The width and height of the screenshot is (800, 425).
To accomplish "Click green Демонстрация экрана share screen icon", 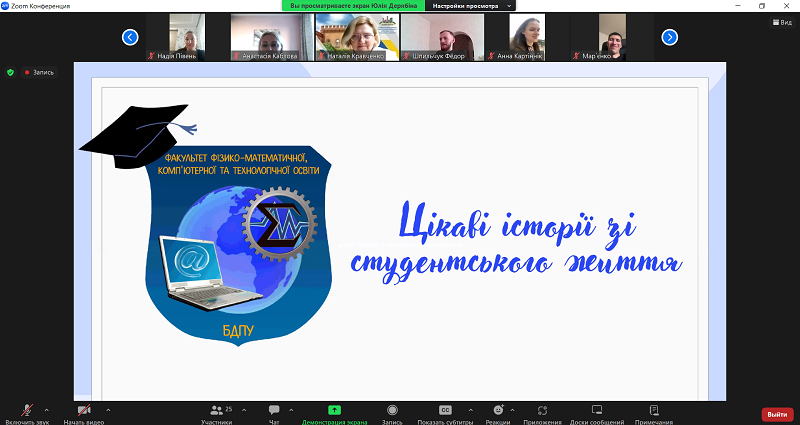I will pos(334,410).
